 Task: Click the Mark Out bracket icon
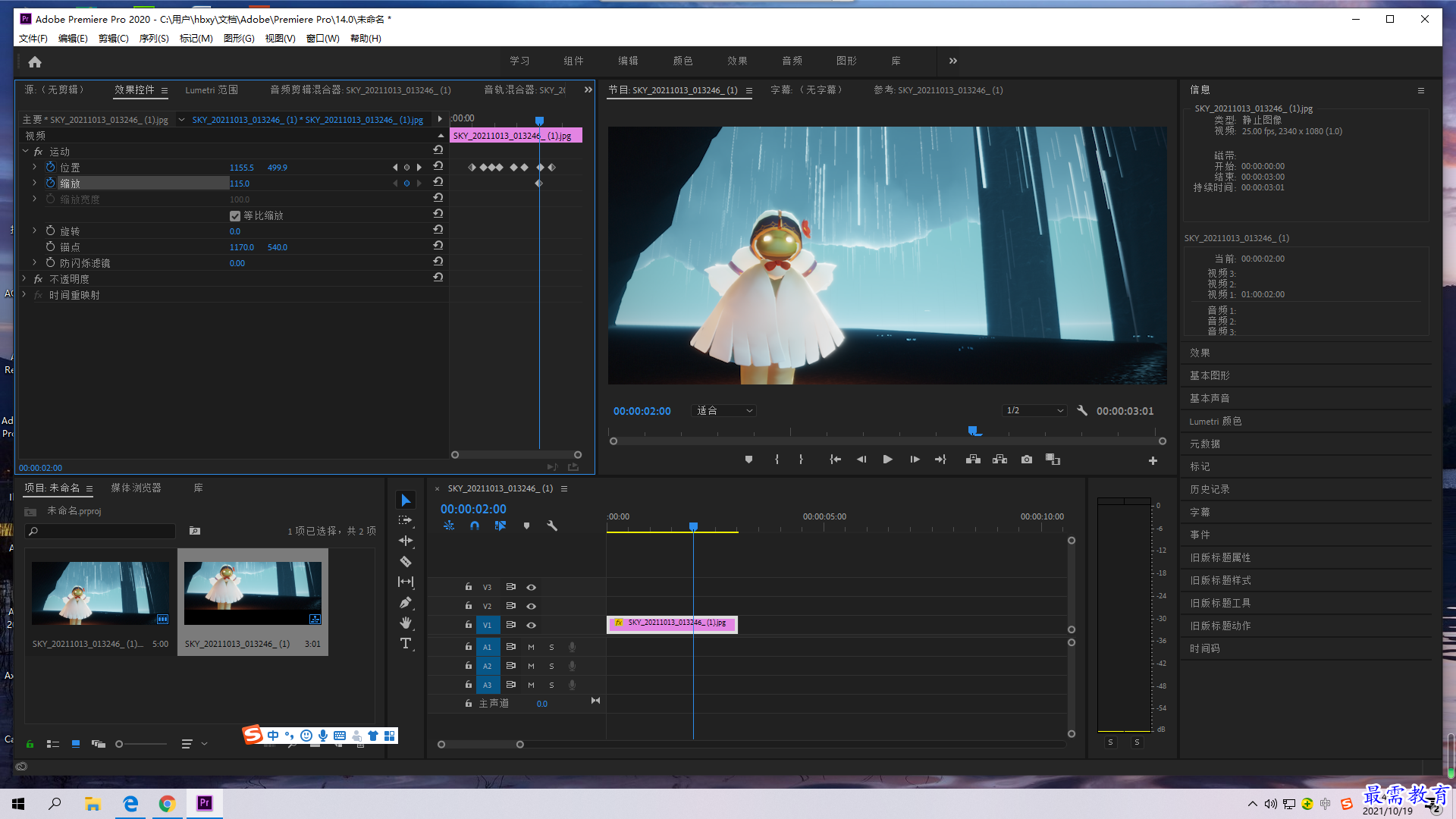(801, 460)
